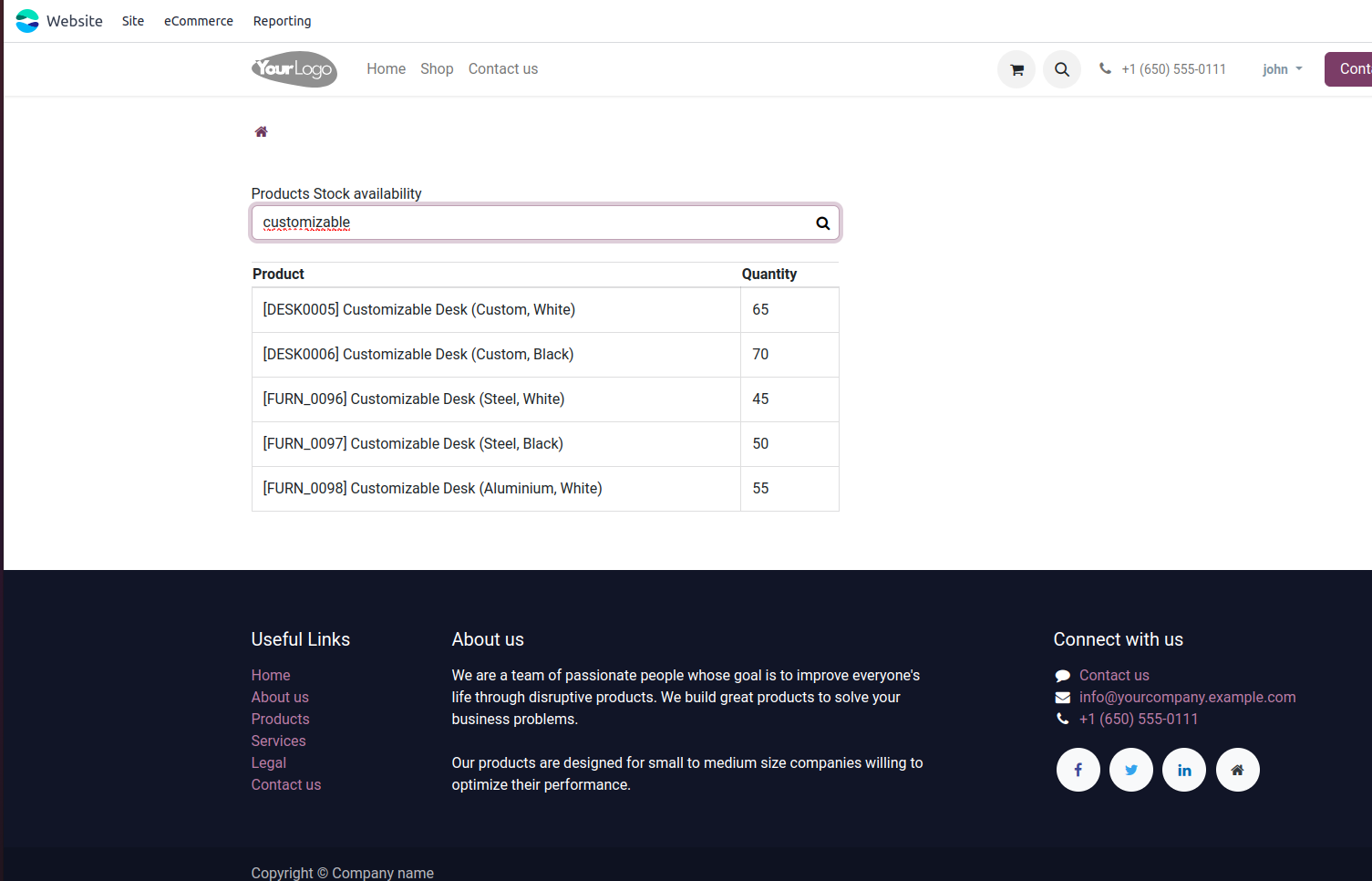Image resolution: width=1372 pixels, height=881 pixels.
Task: Open the LinkedIn social icon
Action: point(1184,770)
